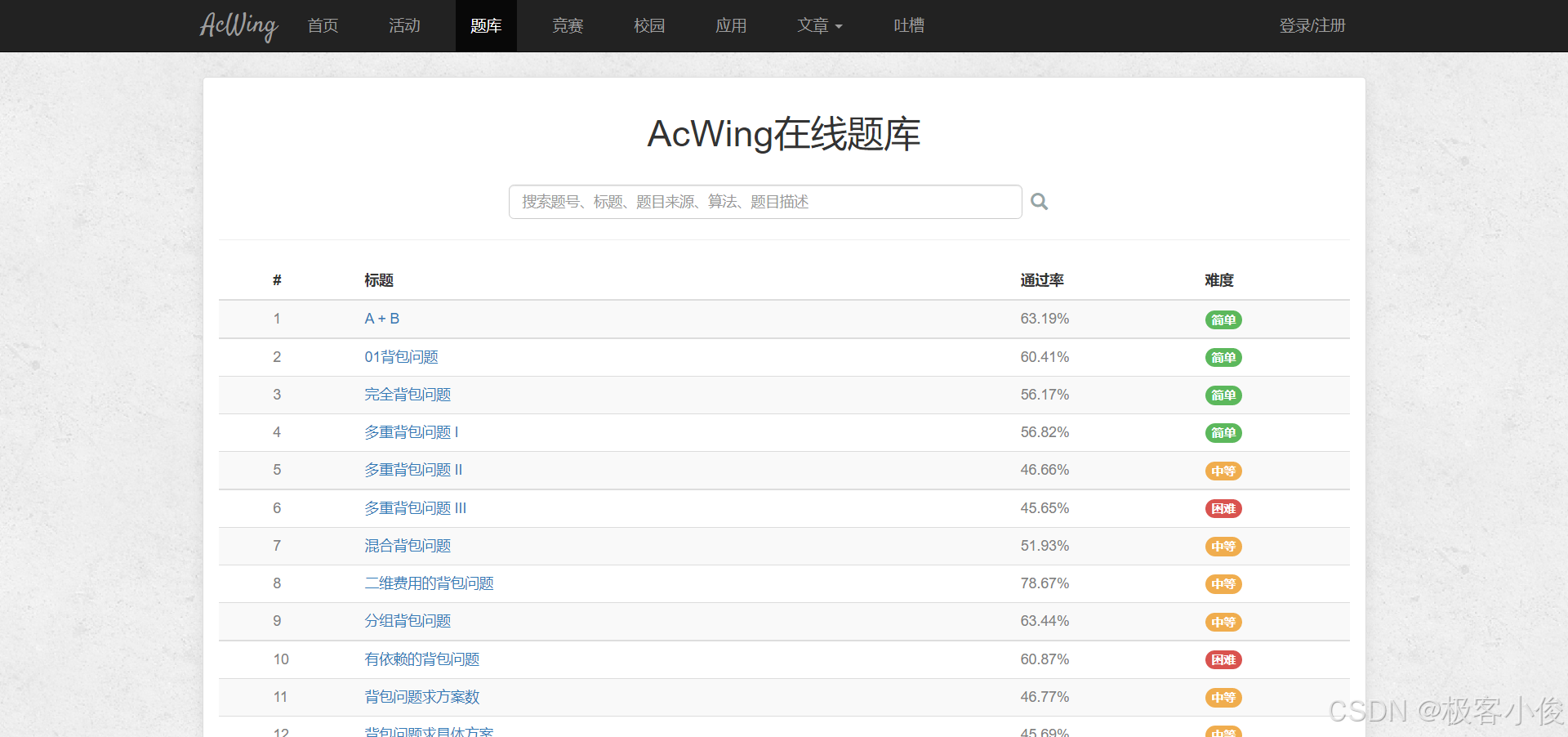Open problem 分组背包问题
The width and height of the screenshot is (1568, 737).
(x=408, y=621)
